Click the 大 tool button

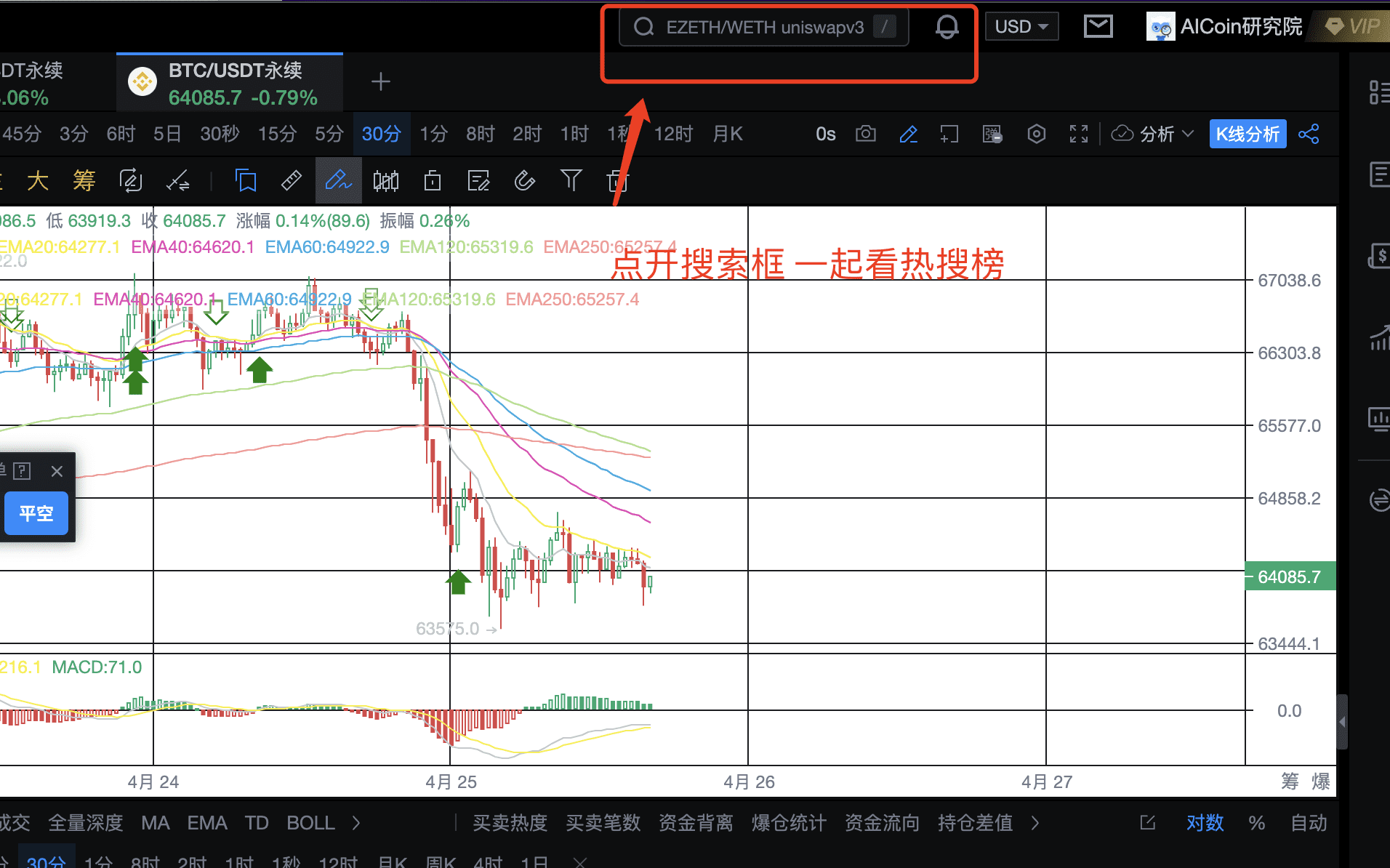[38, 180]
